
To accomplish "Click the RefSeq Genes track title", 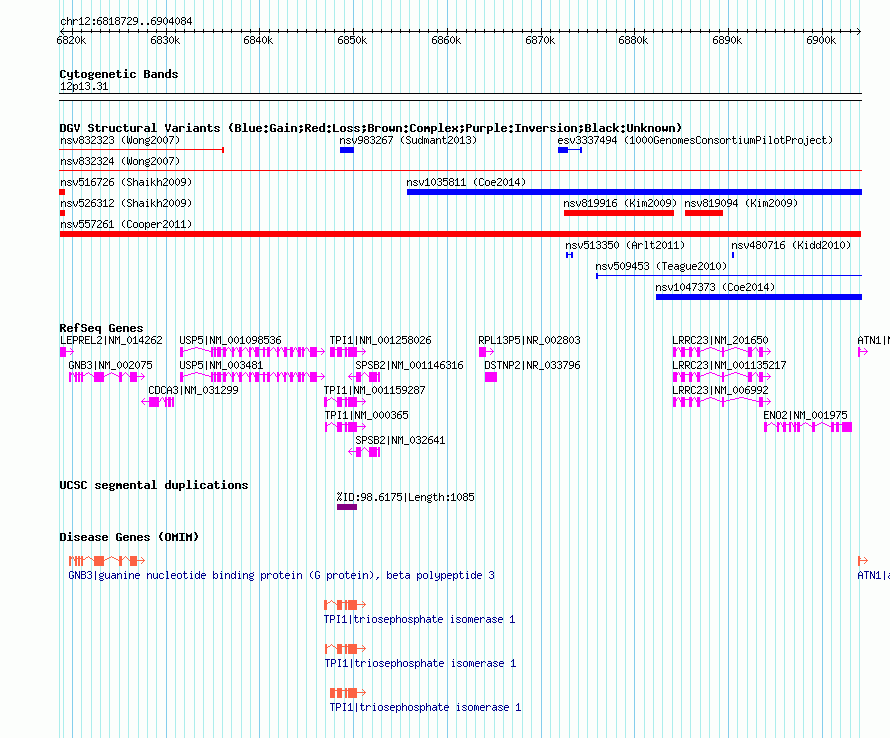I will click(x=101, y=328).
